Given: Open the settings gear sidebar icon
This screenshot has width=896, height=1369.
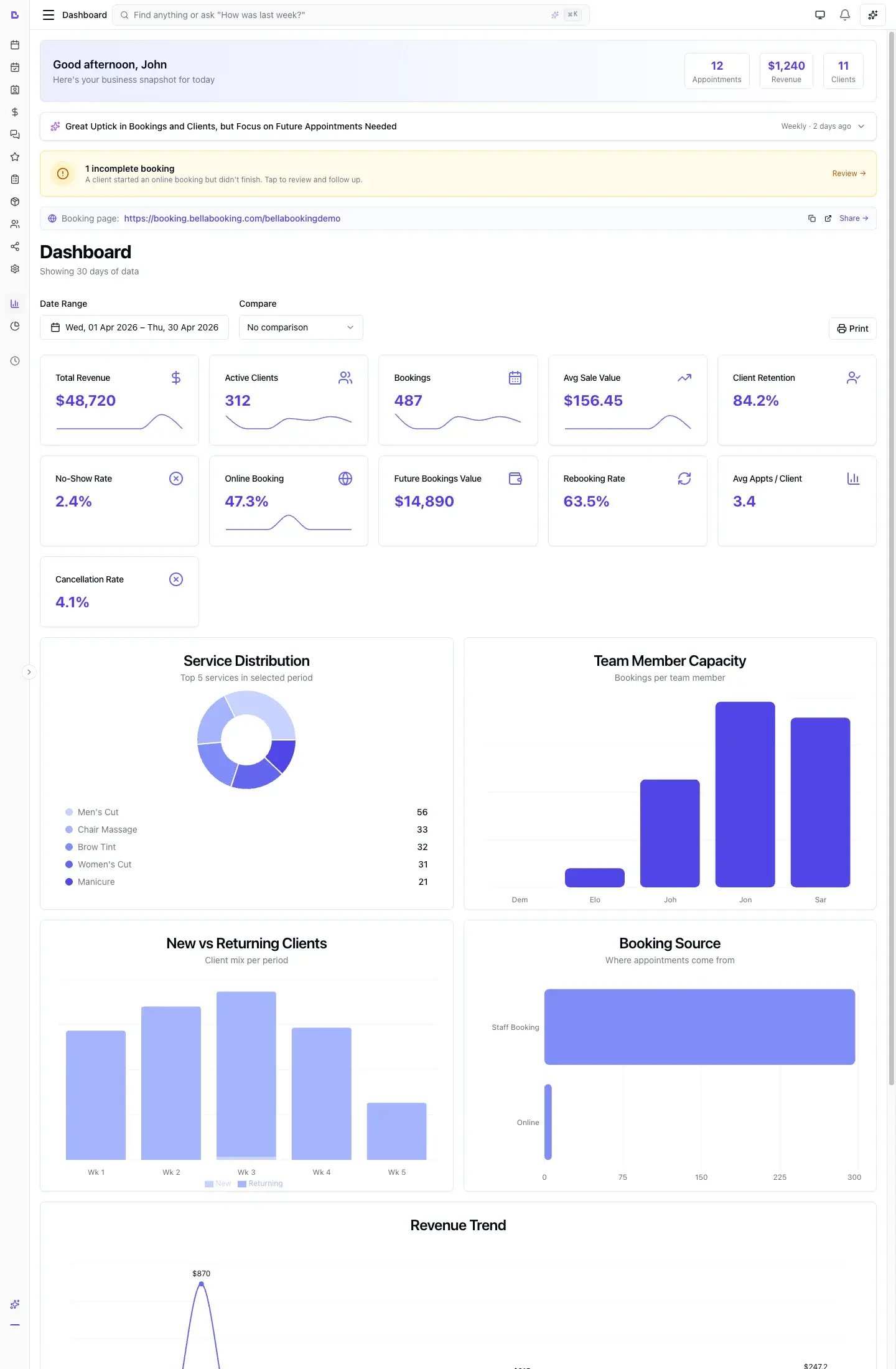Looking at the screenshot, I should pyautogui.click(x=15, y=269).
